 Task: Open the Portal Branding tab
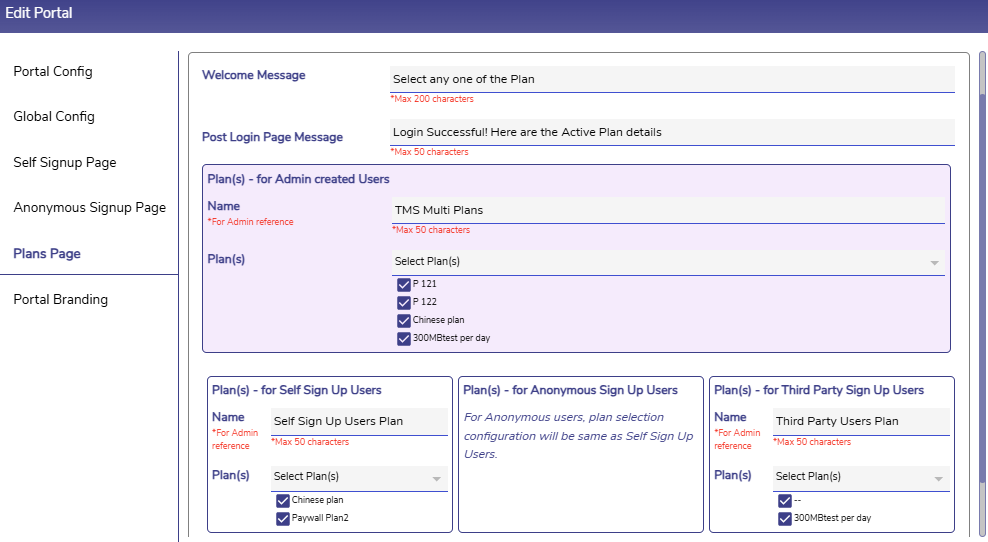tap(60, 300)
